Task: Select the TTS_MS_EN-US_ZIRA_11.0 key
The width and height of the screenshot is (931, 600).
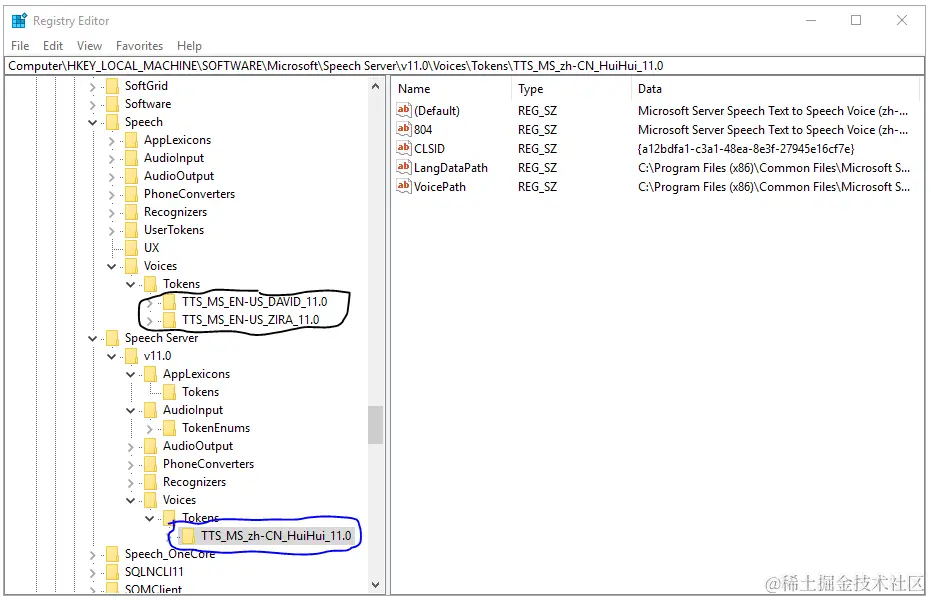Action: click(x=251, y=320)
